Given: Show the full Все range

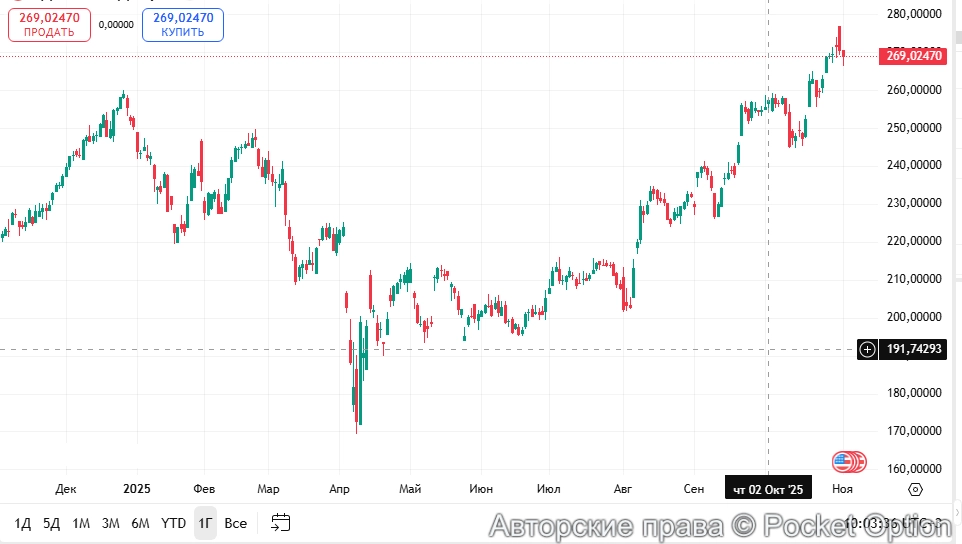Looking at the screenshot, I should pyautogui.click(x=235, y=523).
